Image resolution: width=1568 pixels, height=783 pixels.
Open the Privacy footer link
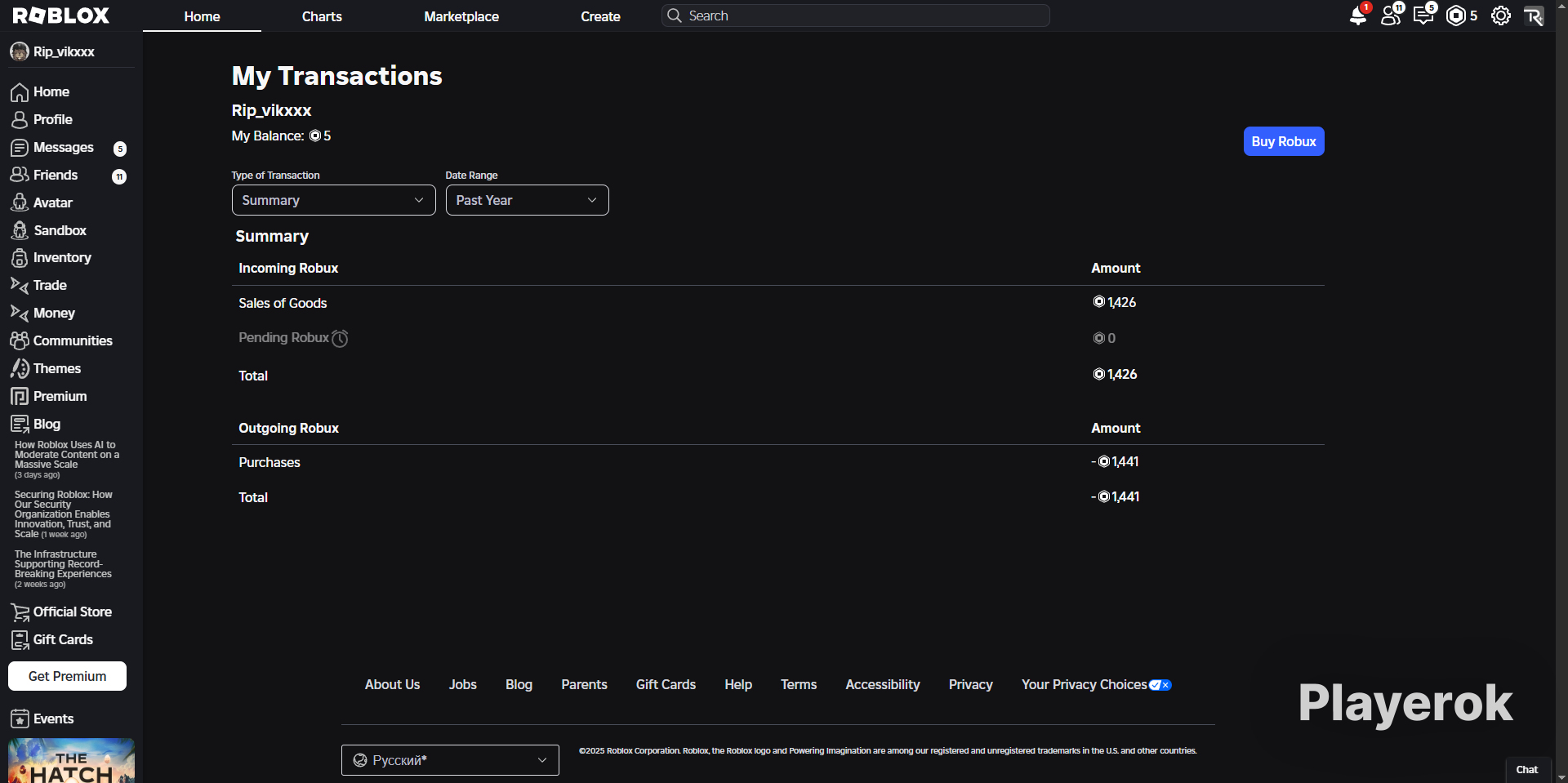click(x=971, y=685)
